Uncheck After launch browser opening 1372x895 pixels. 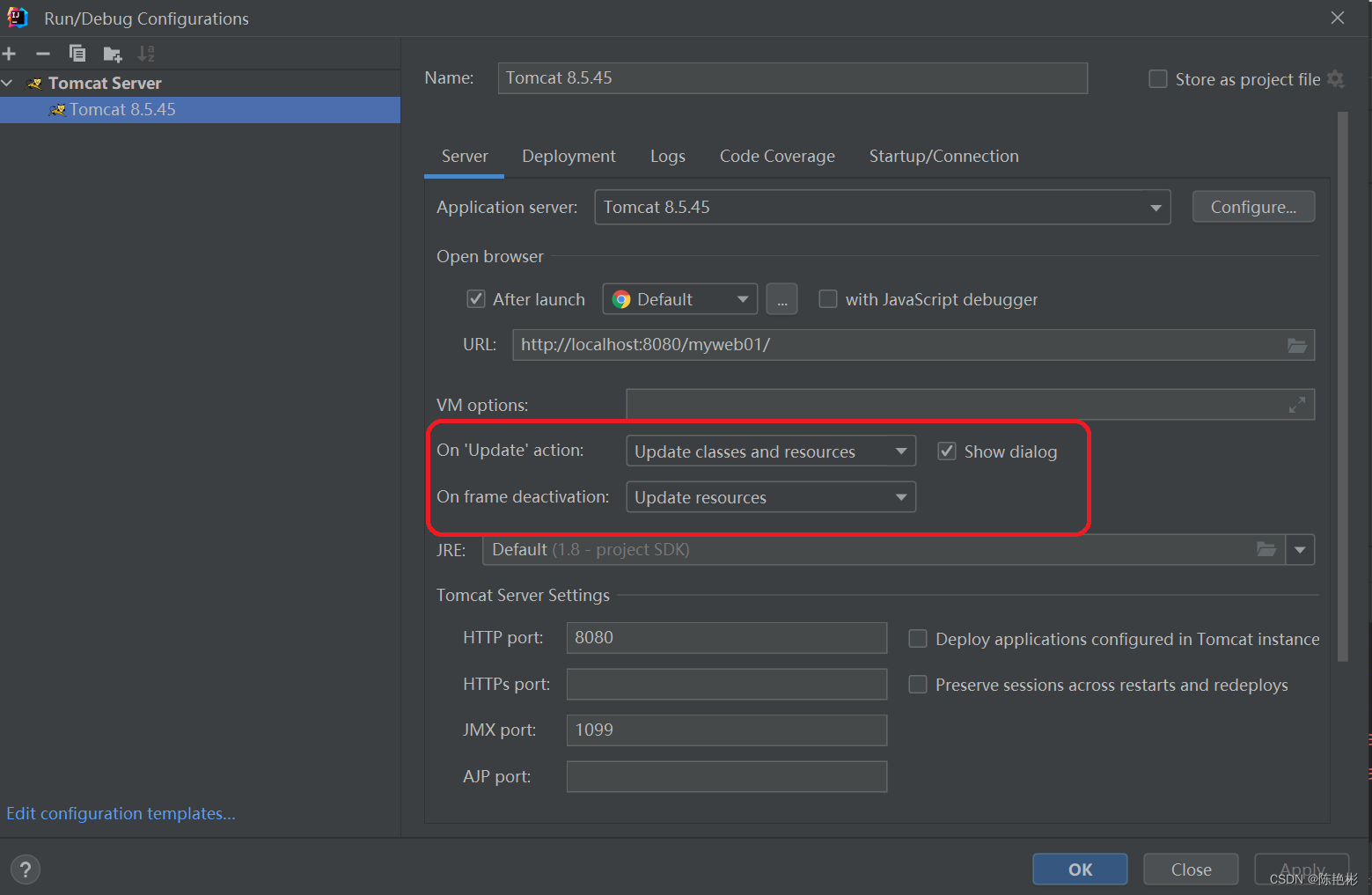(x=476, y=299)
